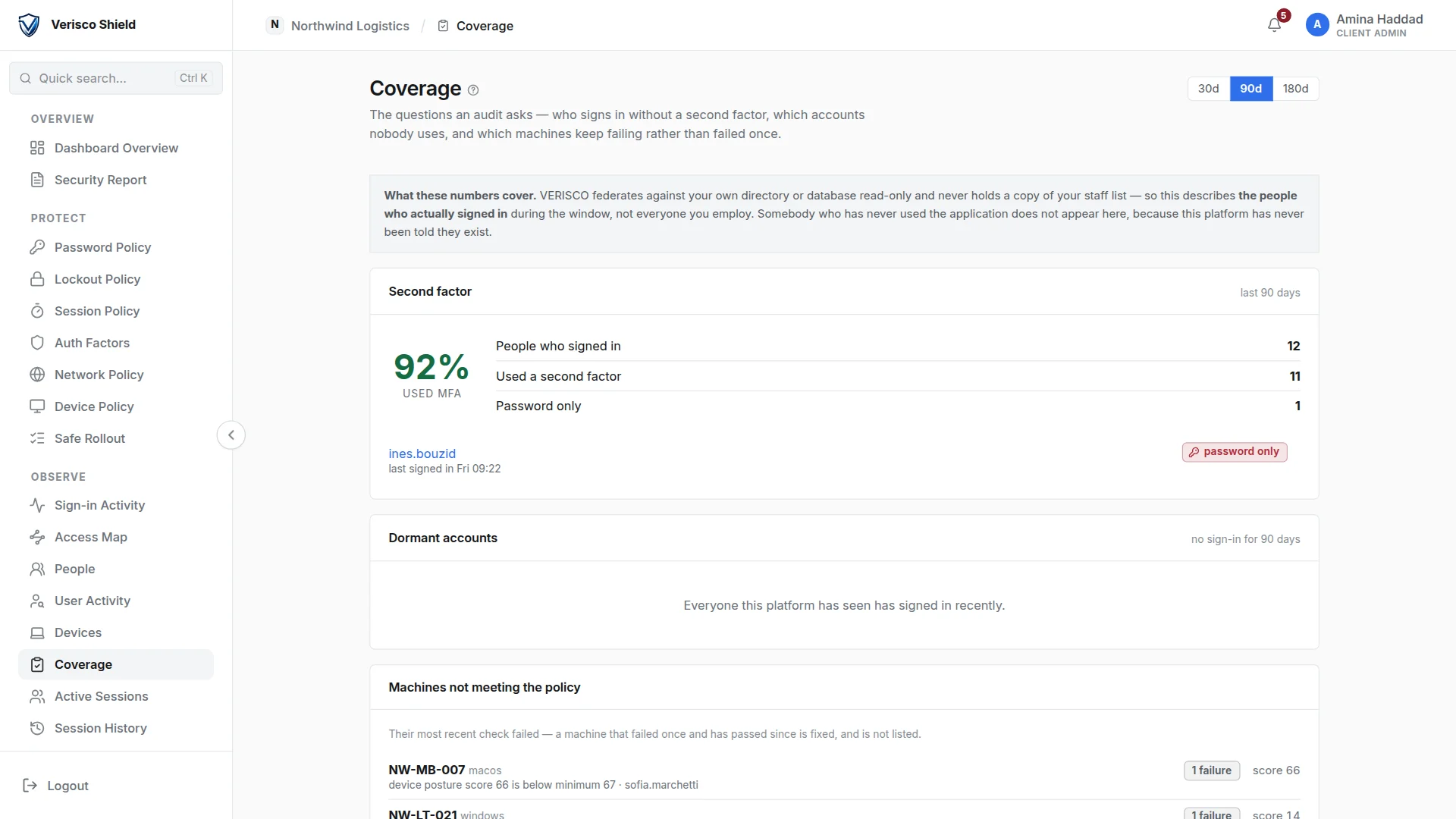Click the Password Policy key icon
1456x819 pixels.
(x=37, y=247)
